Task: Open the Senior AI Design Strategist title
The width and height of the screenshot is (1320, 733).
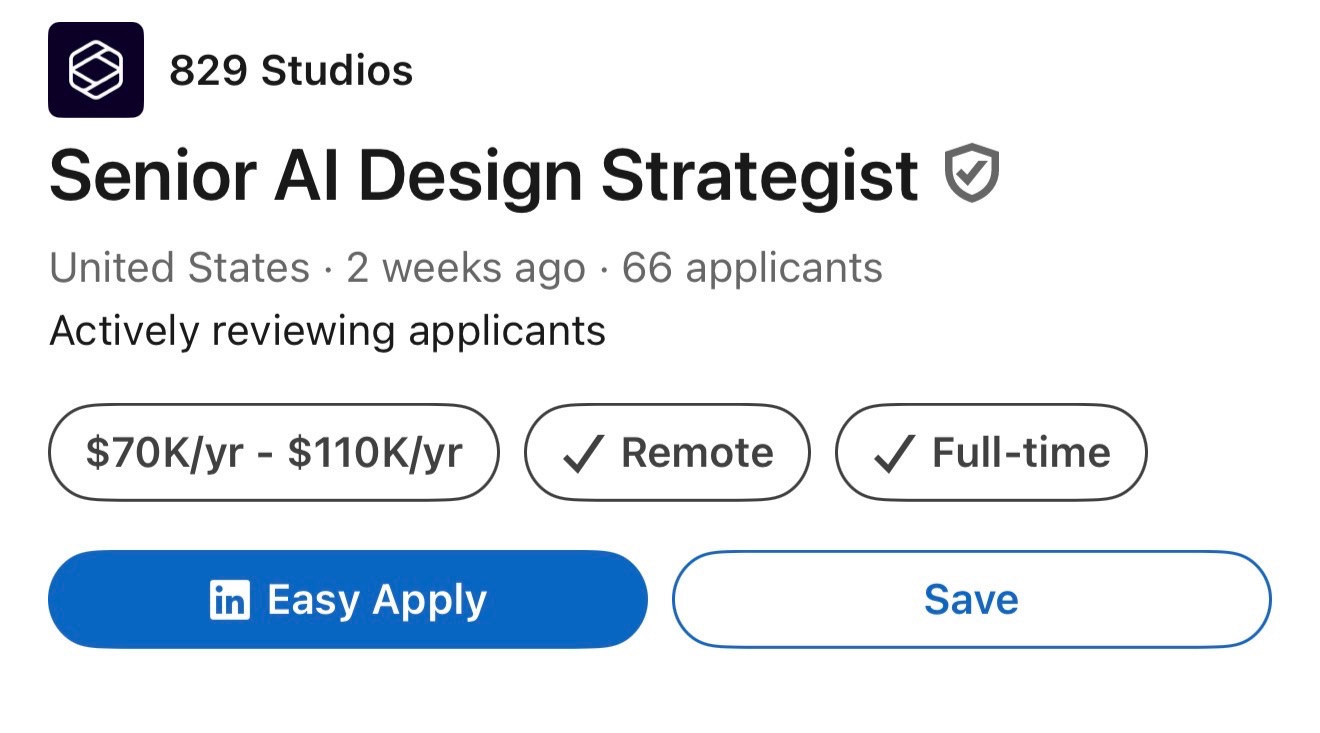Action: (483, 176)
